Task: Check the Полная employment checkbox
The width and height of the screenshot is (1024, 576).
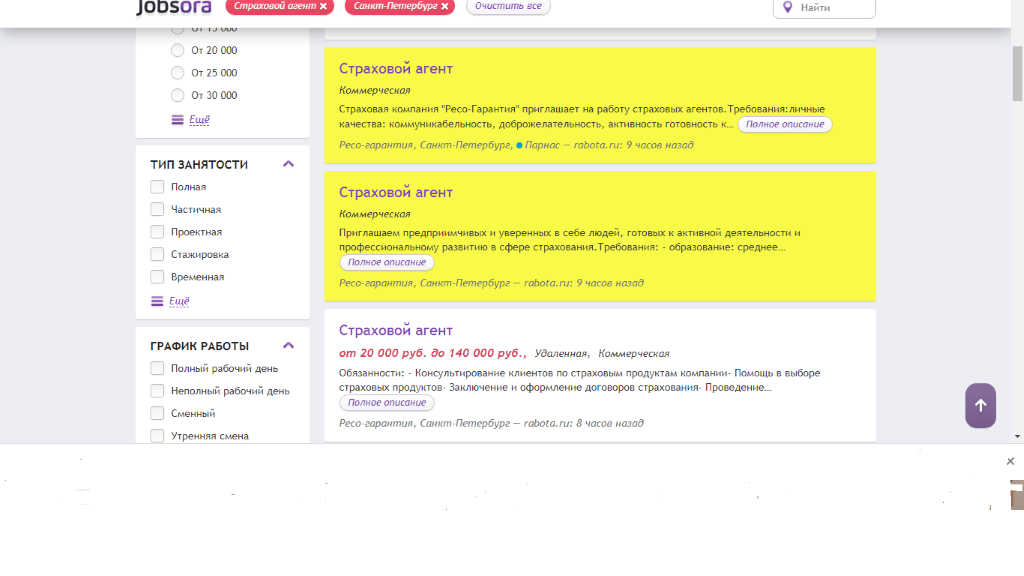Action: click(x=157, y=187)
